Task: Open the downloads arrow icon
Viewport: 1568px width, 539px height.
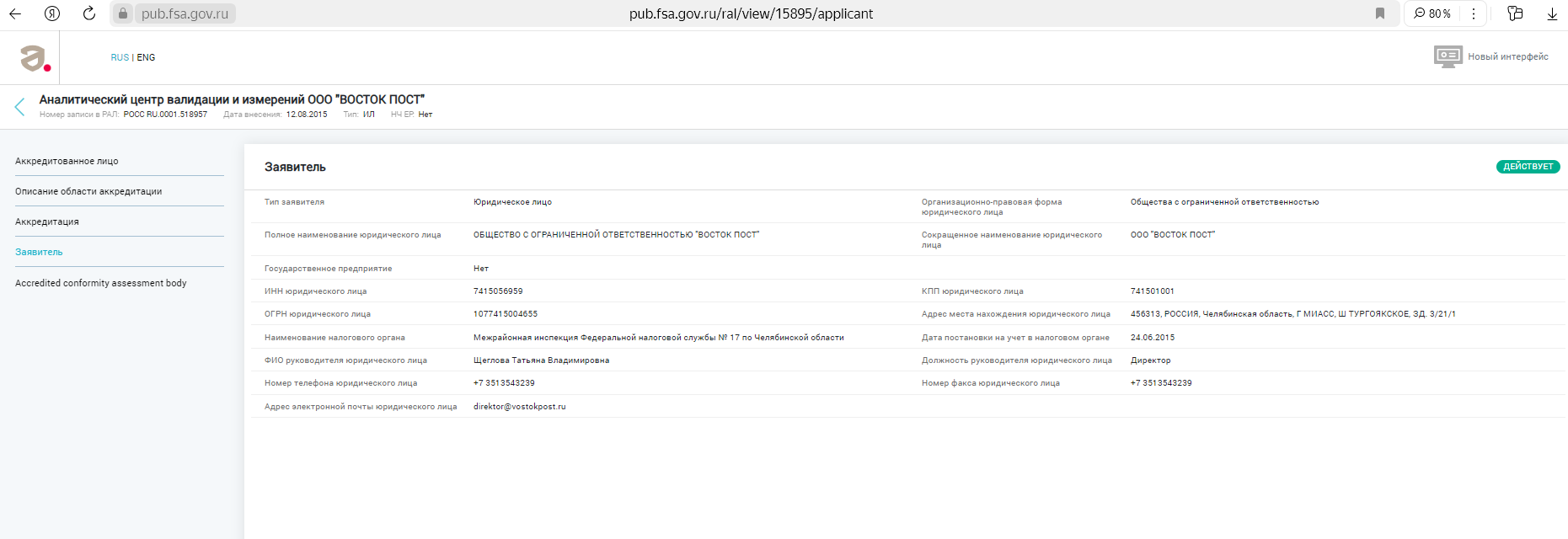Action: coord(1552,13)
